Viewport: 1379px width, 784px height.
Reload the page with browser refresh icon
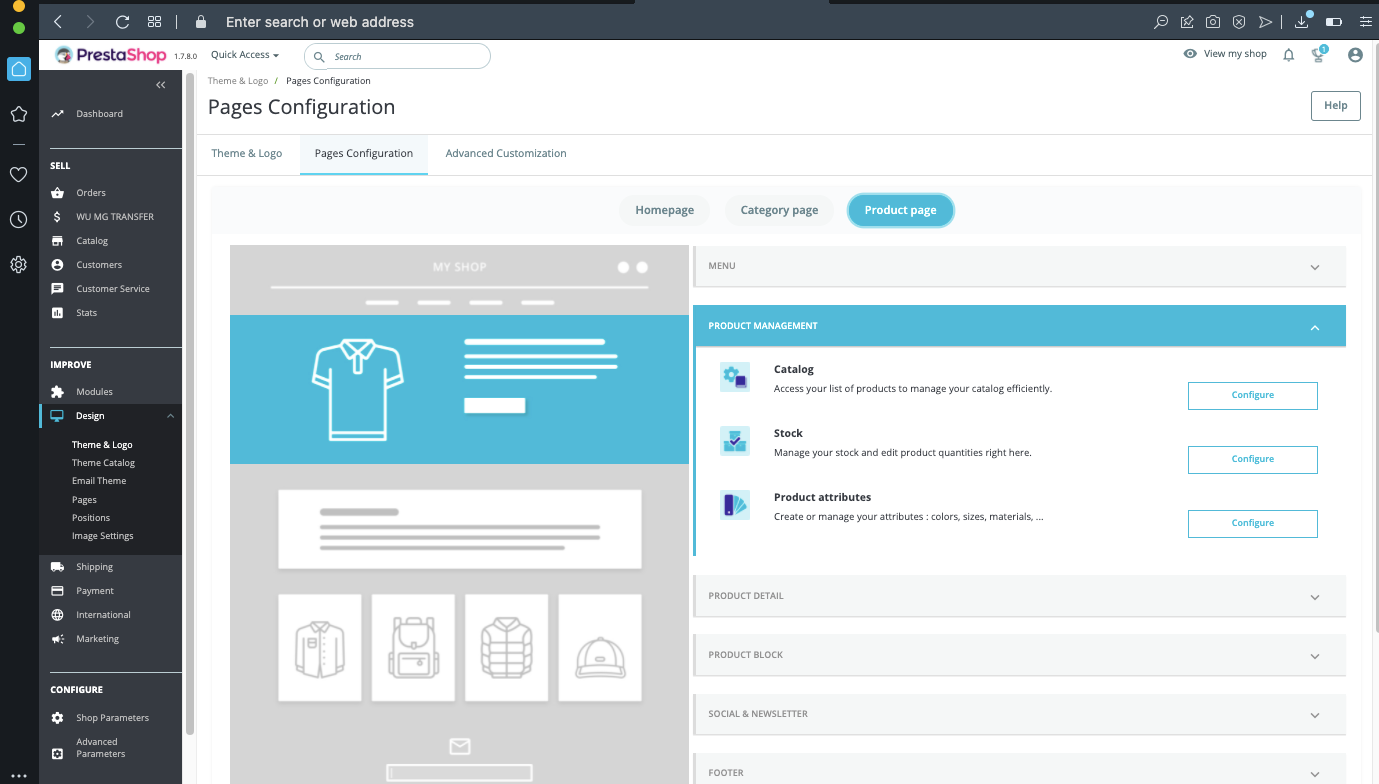[122, 21]
